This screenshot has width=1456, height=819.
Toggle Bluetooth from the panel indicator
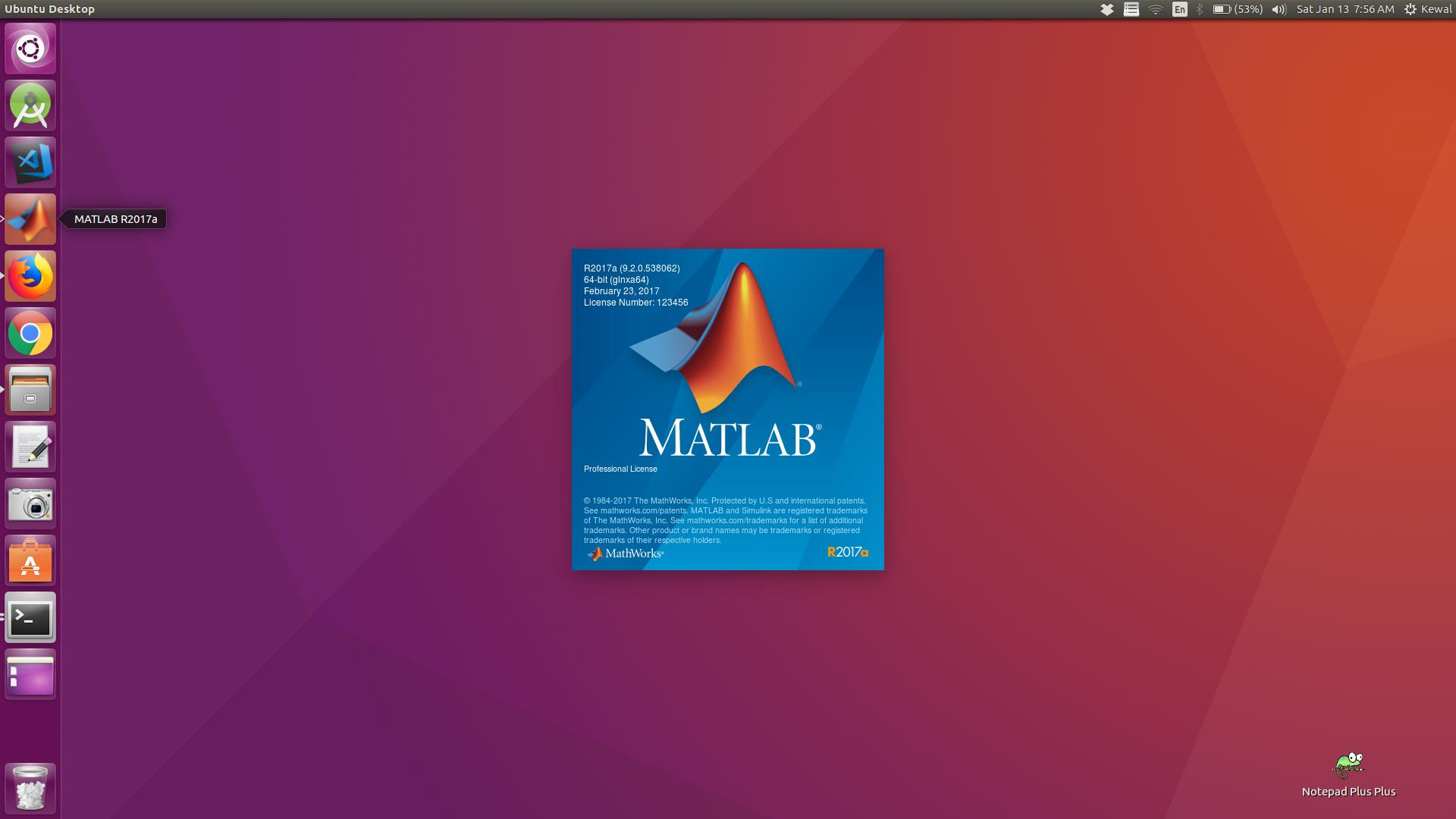point(1200,9)
